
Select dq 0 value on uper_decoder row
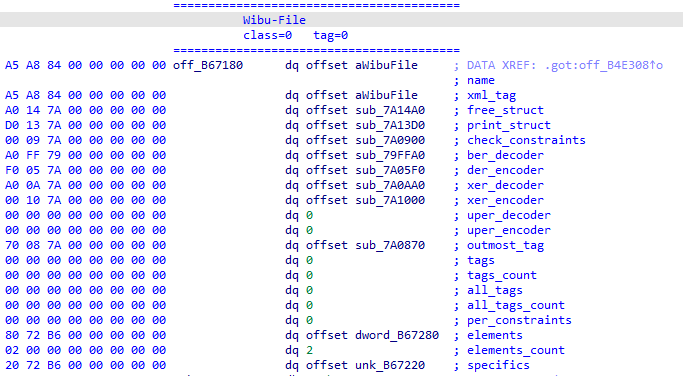[310, 215]
